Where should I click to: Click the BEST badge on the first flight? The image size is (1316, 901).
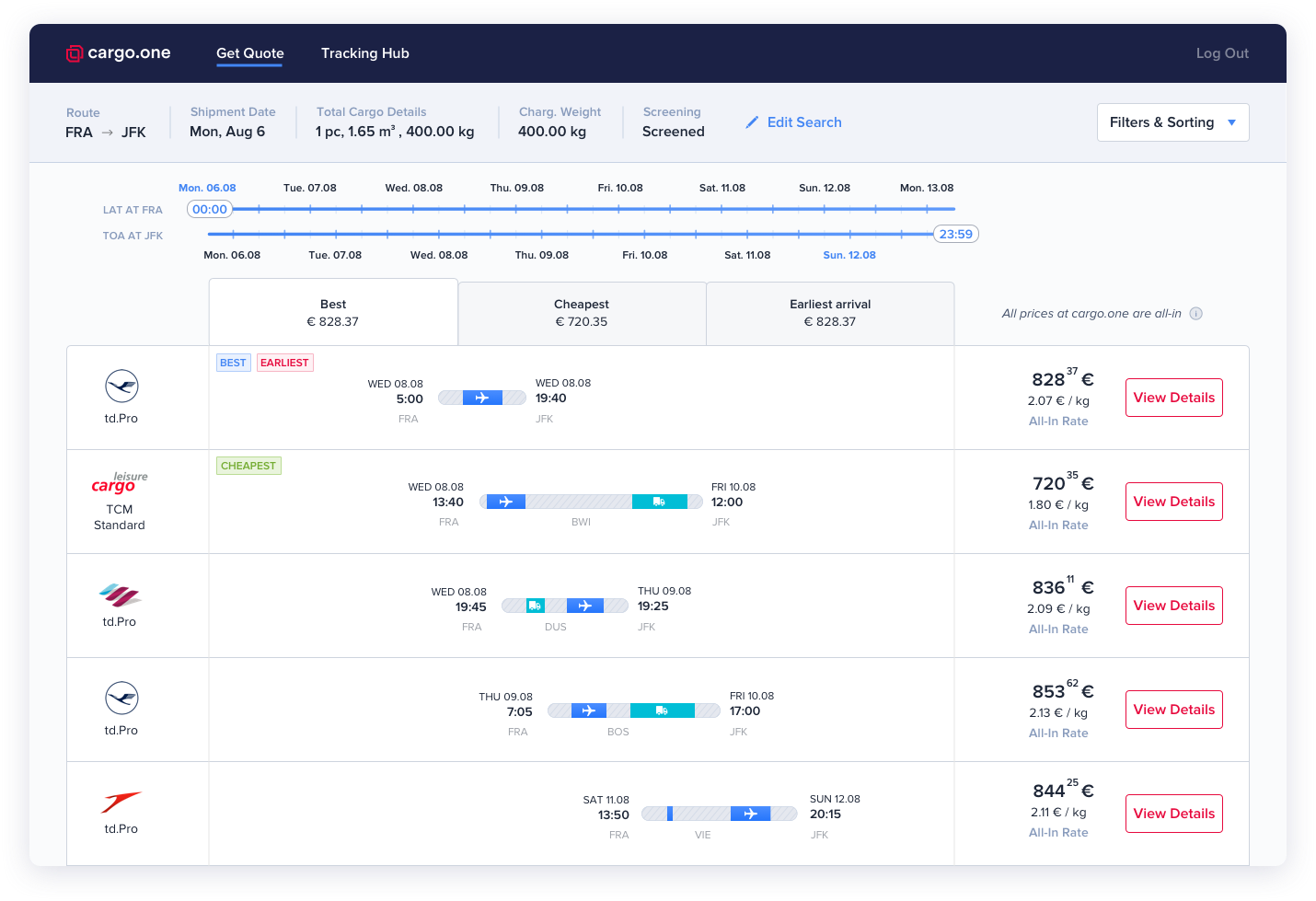[x=233, y=362]
